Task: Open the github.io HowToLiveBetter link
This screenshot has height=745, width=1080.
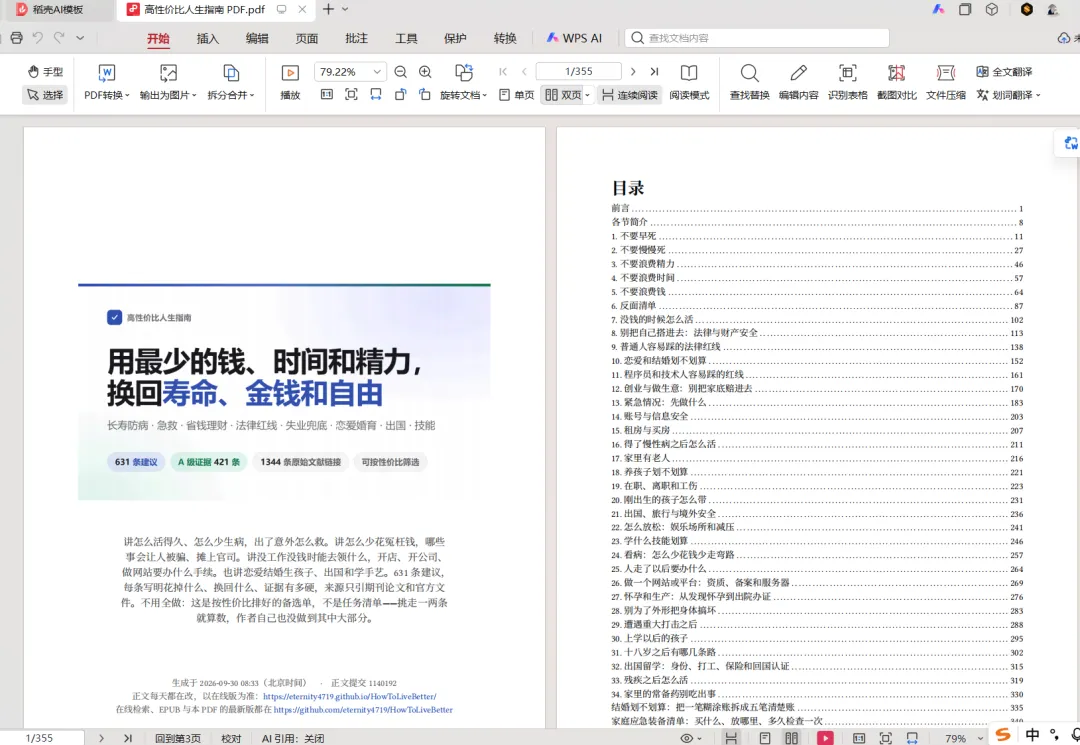Action: (349, 696)
